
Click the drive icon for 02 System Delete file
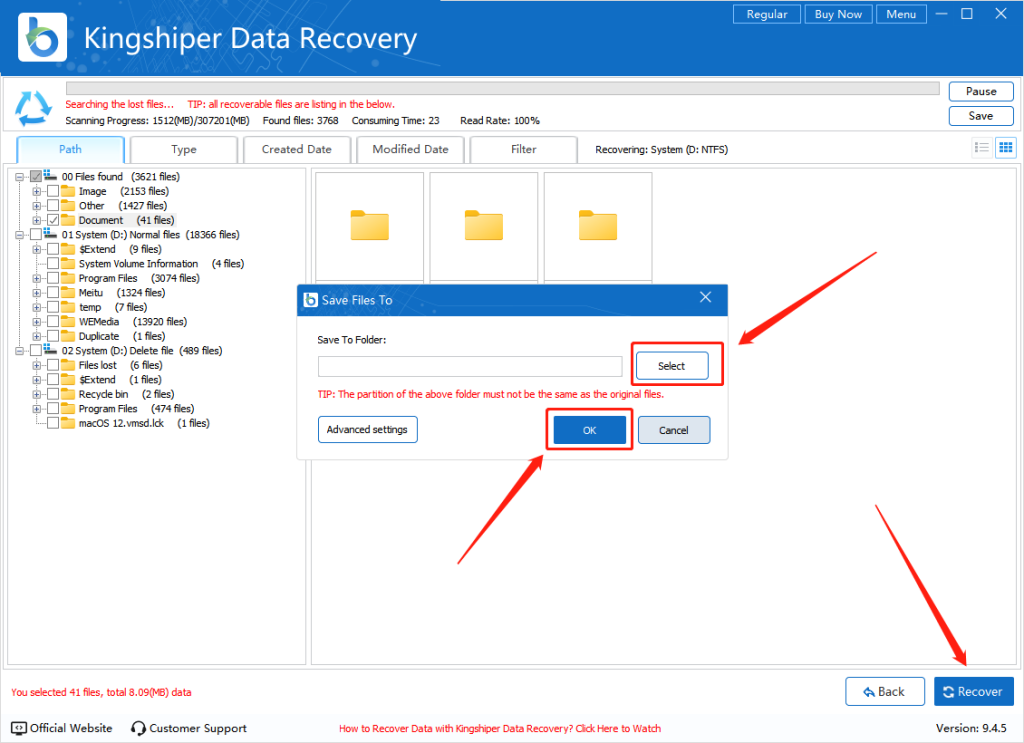point(50,350)
